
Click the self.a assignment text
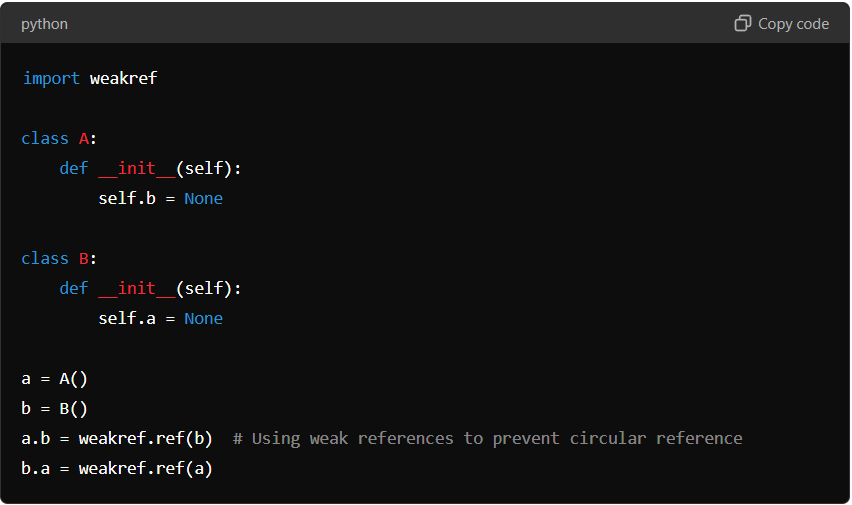point(127,319)
